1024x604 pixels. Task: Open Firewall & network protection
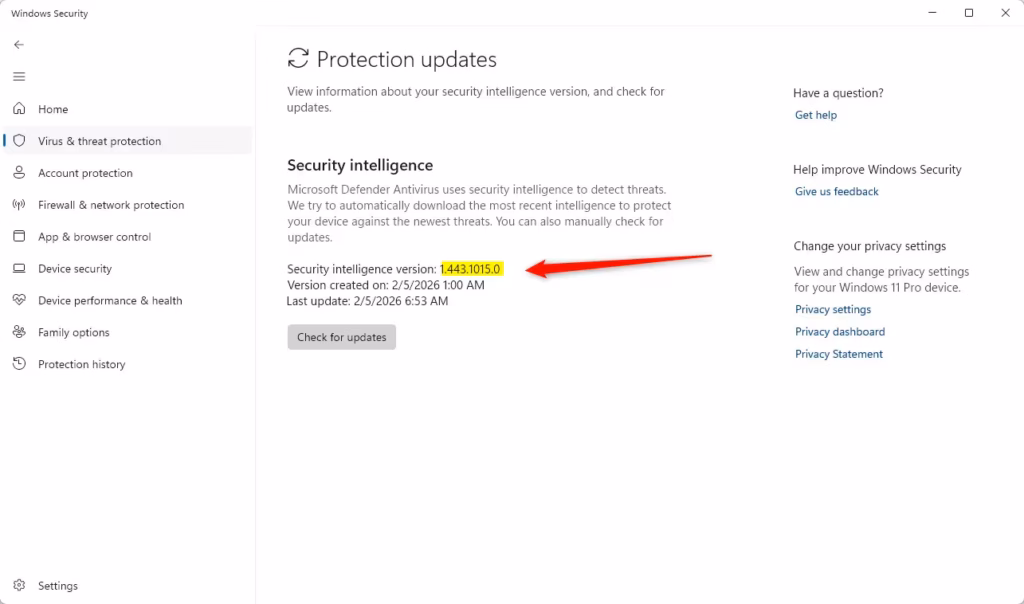pos(110,204)
